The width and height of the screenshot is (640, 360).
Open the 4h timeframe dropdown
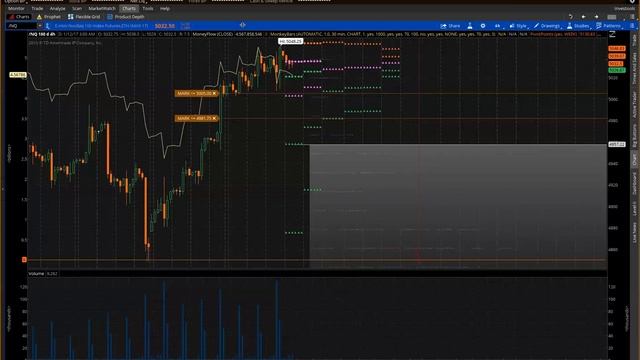pos(498,26)
